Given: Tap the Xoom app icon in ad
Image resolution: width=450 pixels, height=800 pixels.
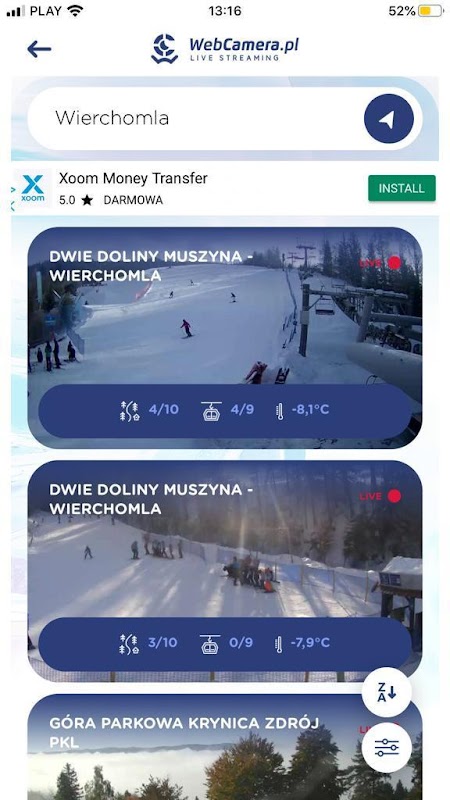Looking at the screenshot, I should tap(33, 188).
